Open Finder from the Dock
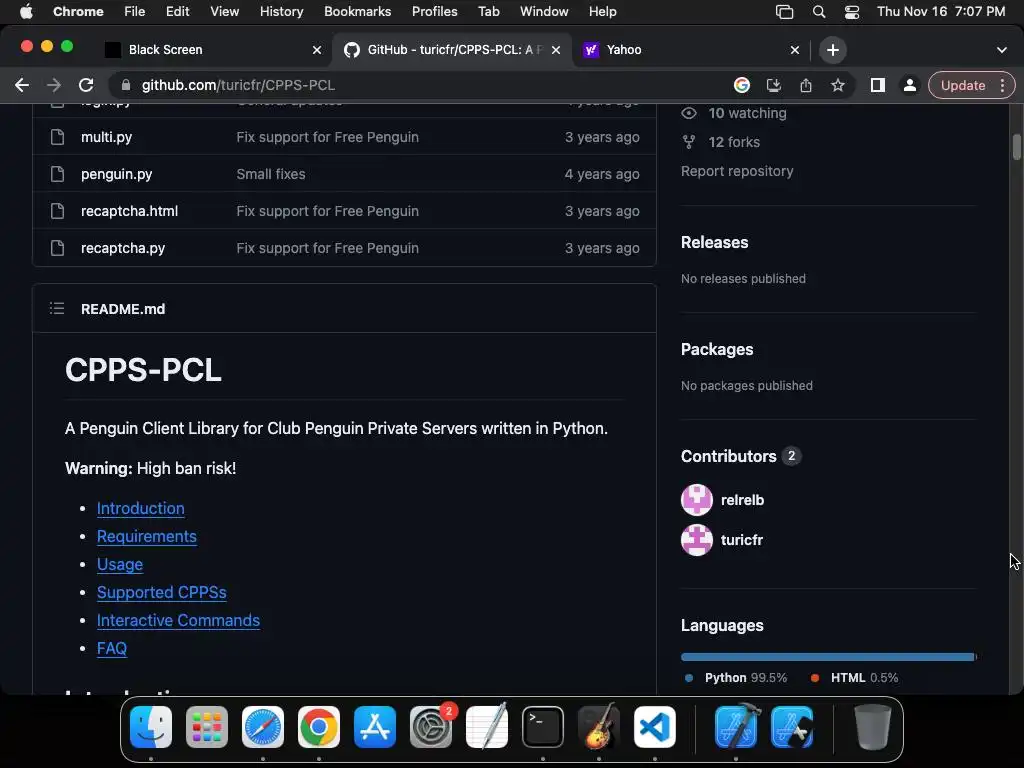 (x=151, y=727)
